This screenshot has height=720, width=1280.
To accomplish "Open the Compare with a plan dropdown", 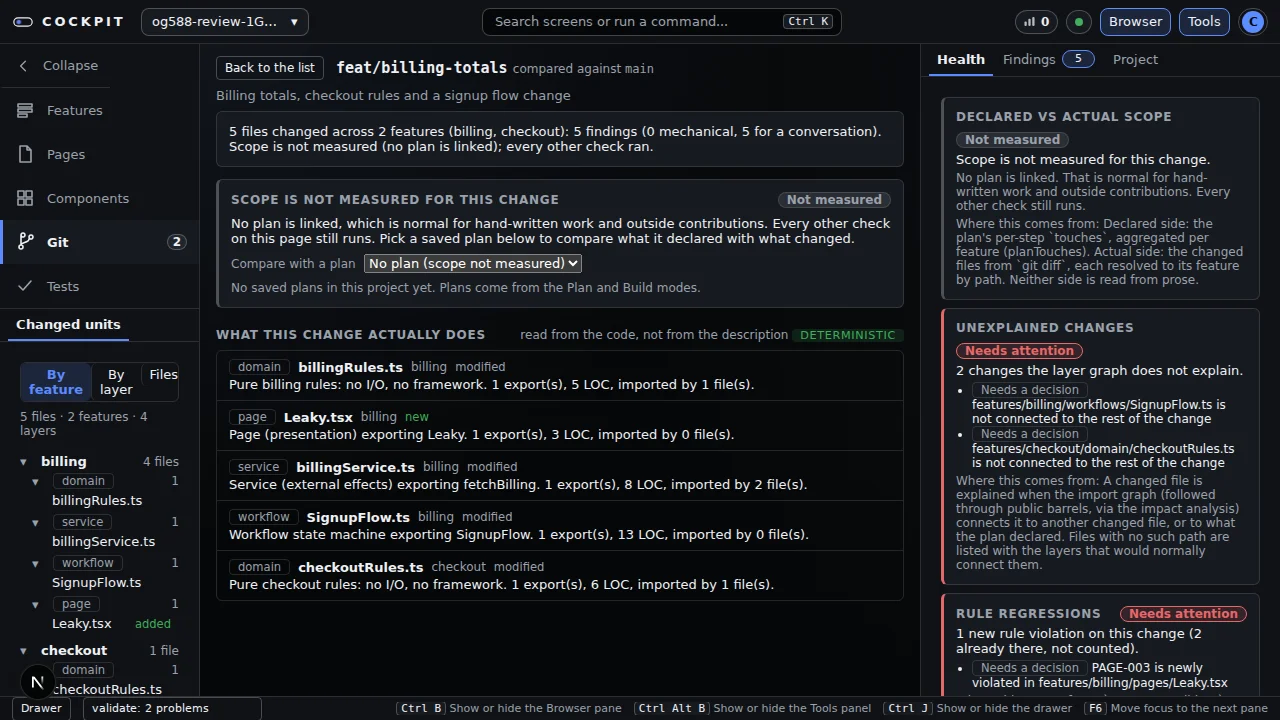I will (x=473, y=263).
